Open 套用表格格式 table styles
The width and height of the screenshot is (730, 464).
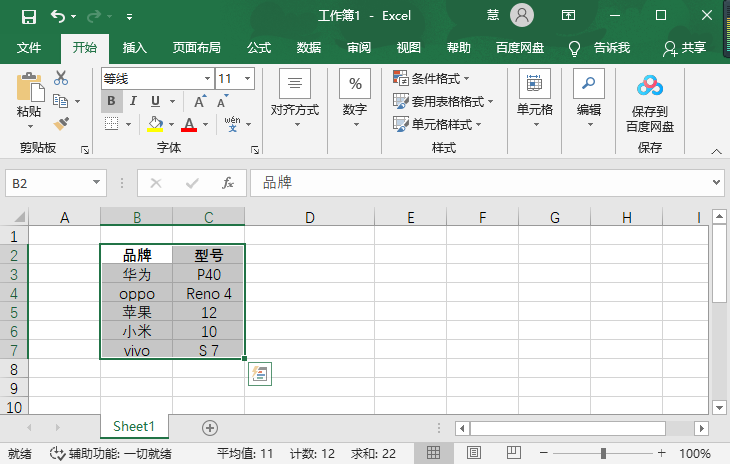coord(443,101)
